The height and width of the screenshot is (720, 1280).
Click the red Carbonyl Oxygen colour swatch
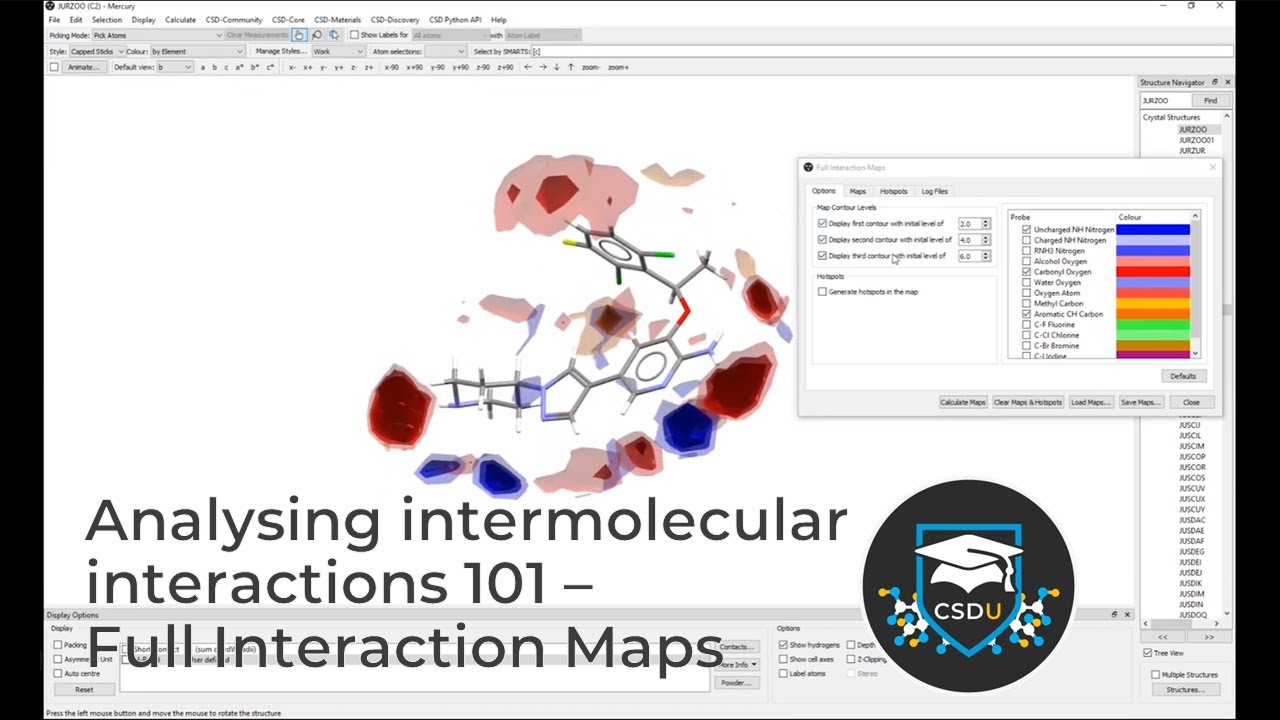tap(1153, 272)
